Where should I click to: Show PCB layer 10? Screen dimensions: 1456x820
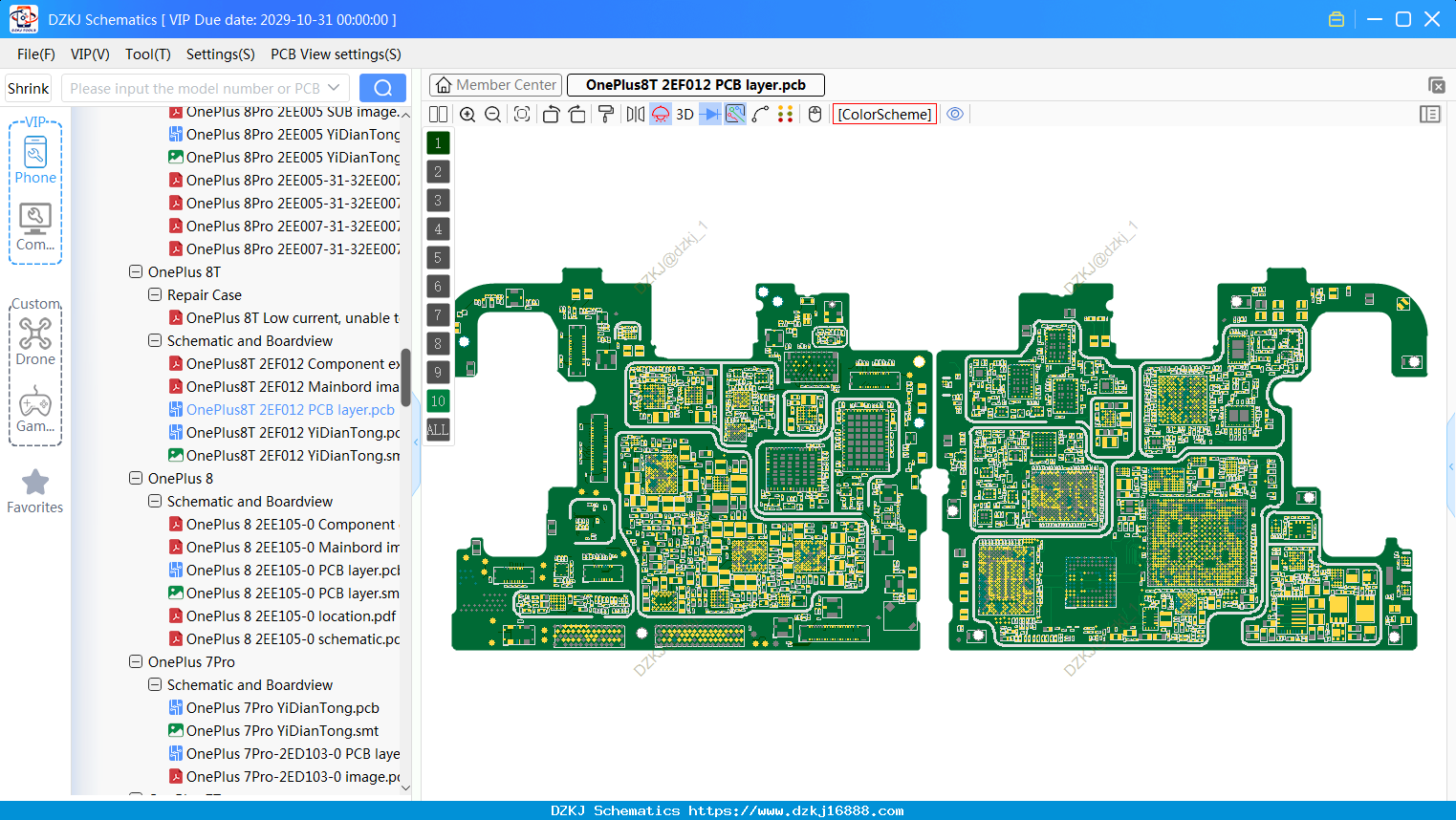438,401
